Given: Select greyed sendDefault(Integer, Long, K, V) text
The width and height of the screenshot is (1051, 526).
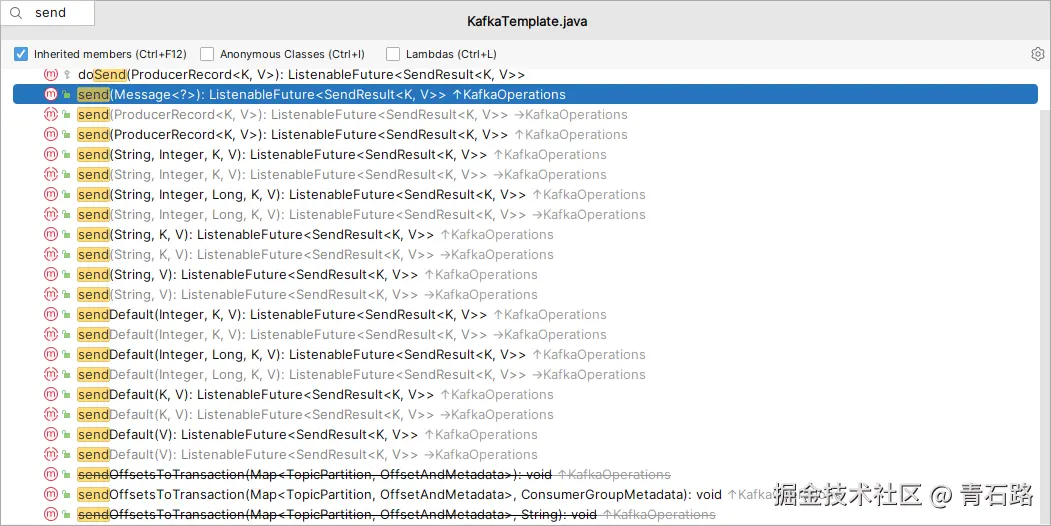Looking at the screenshot, I should pyautogui.click(x=361, y=374).
